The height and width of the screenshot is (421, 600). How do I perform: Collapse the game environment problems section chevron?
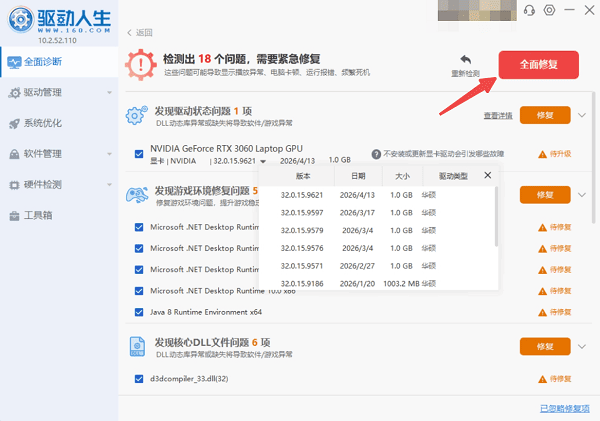coord(582,195)
